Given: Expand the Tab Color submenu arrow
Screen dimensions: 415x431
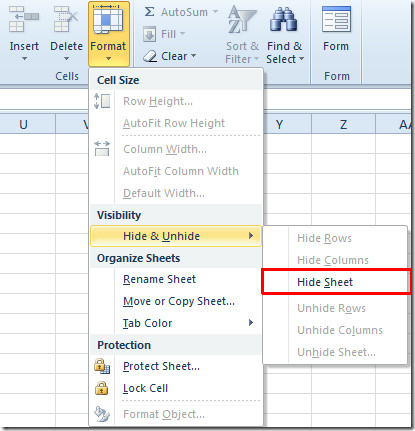Looking at the screenshot, I should click(251, 323).
